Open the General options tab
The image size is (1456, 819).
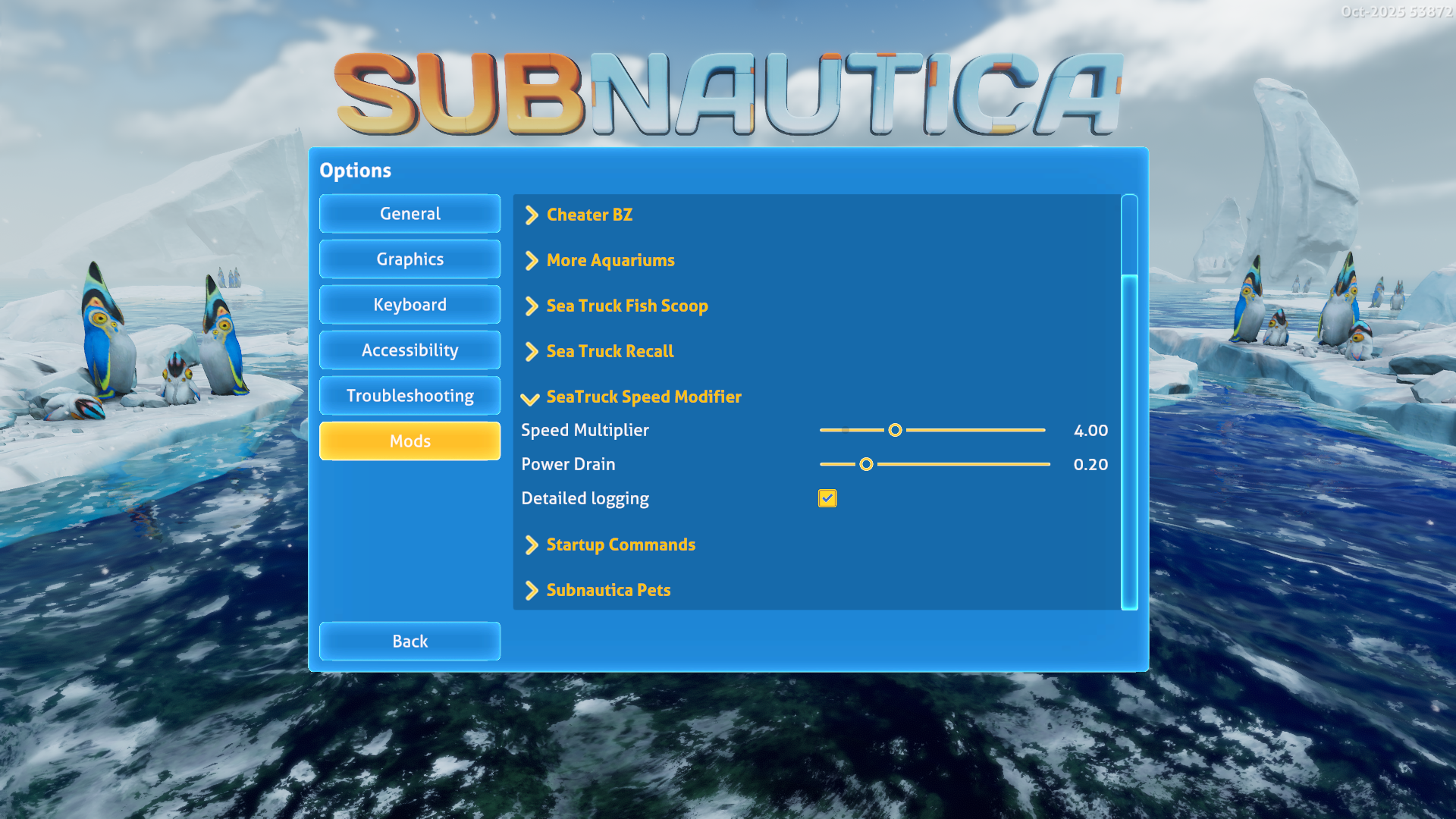click(x=409, y=214)
